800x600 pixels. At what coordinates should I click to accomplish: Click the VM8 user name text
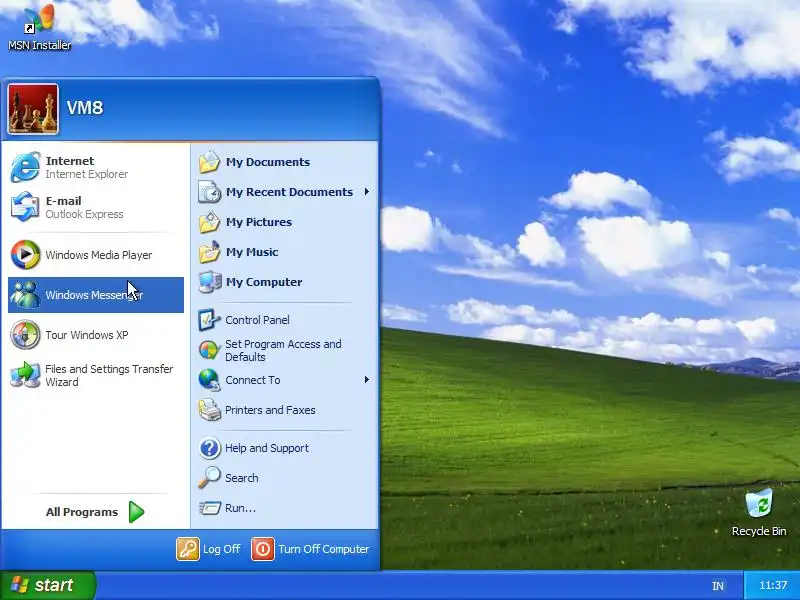pyautogui.click(x=85, y=108)
